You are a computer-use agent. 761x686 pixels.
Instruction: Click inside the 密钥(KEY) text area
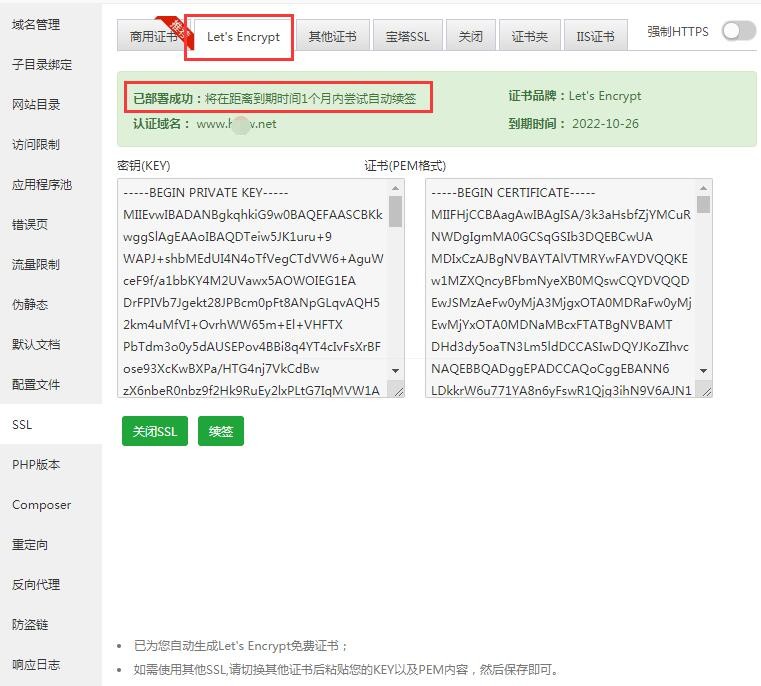point(250,290)
